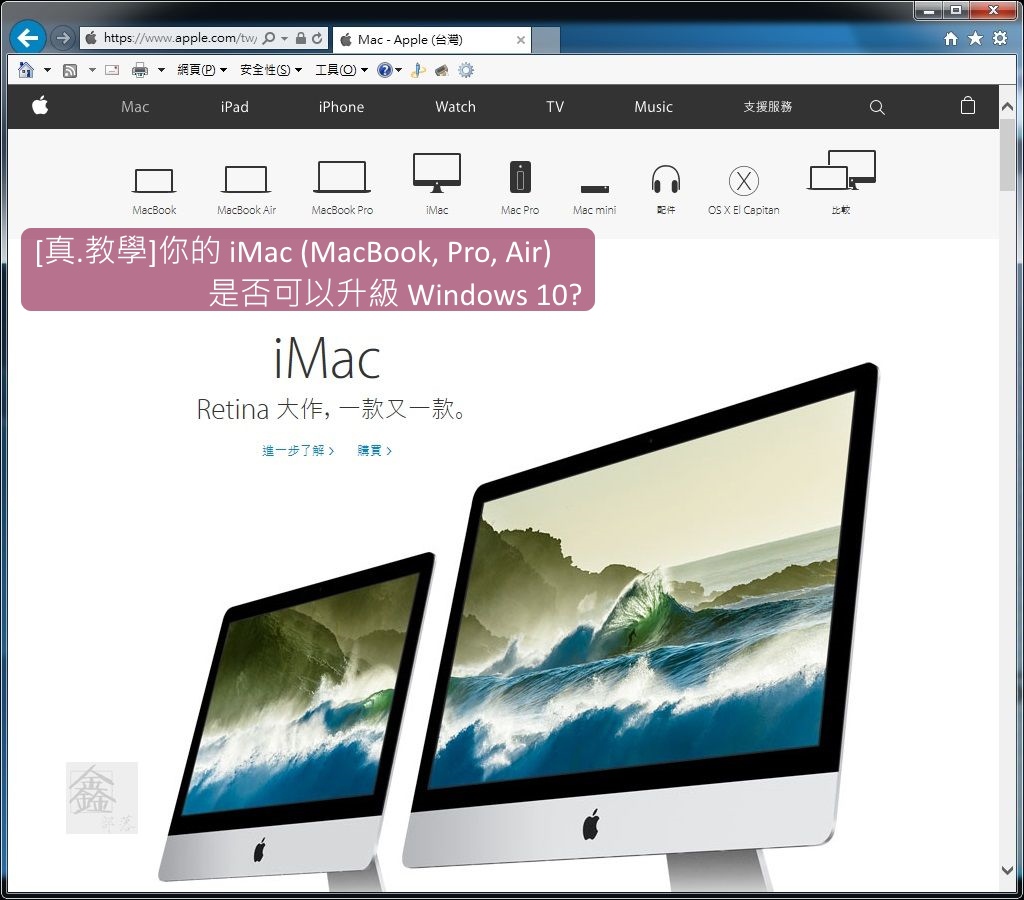Click the smaller iMac product image
Image resolution: width=1024 pixels, height=900 pixels.
pyautogui.click(x=297, y=722)
